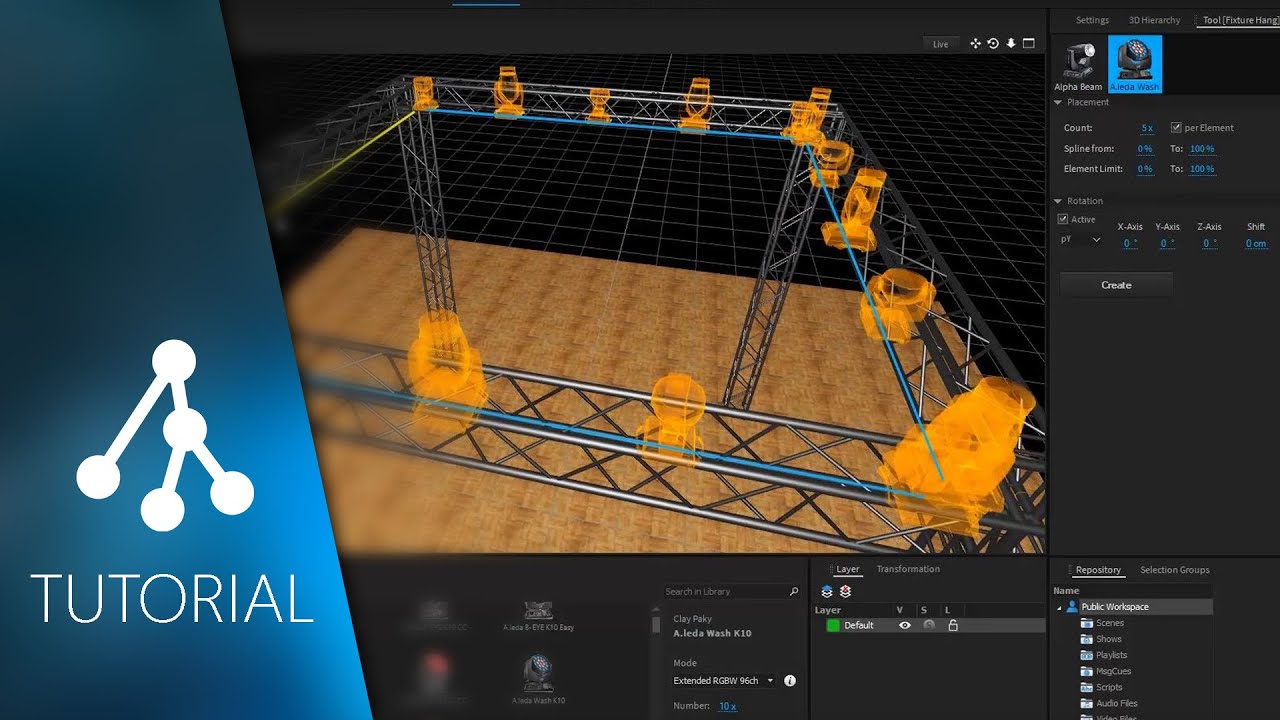The height and width of the screenshot is (720, 1280).
Task: Select Public Workspace in the repository
Action: click(x=1114, y=607)
